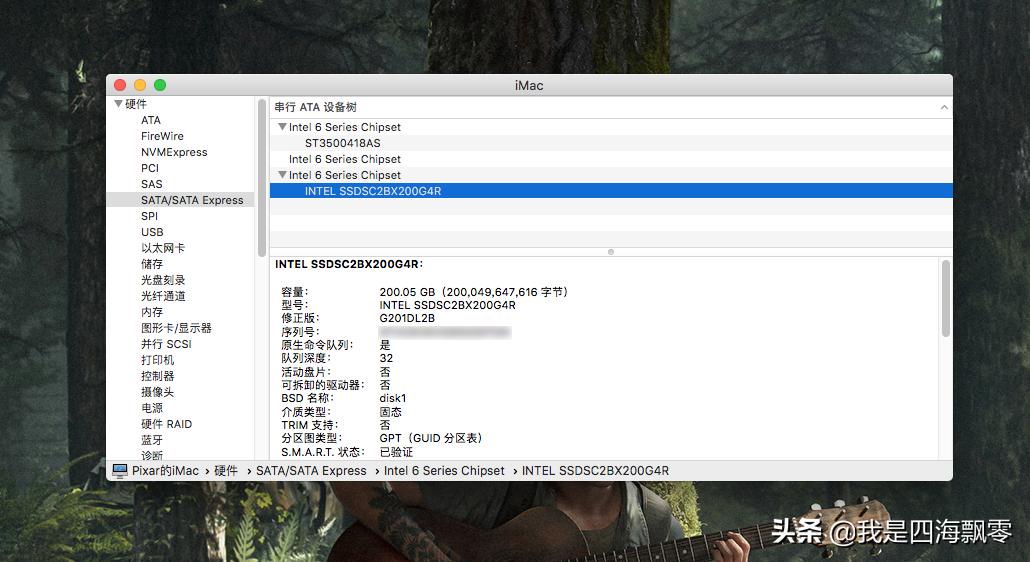The height and width of the screenshot is (562, 1030).
Task: Collapse the first Intel 6 Series Chipset triangle
Action: point(282,127)
